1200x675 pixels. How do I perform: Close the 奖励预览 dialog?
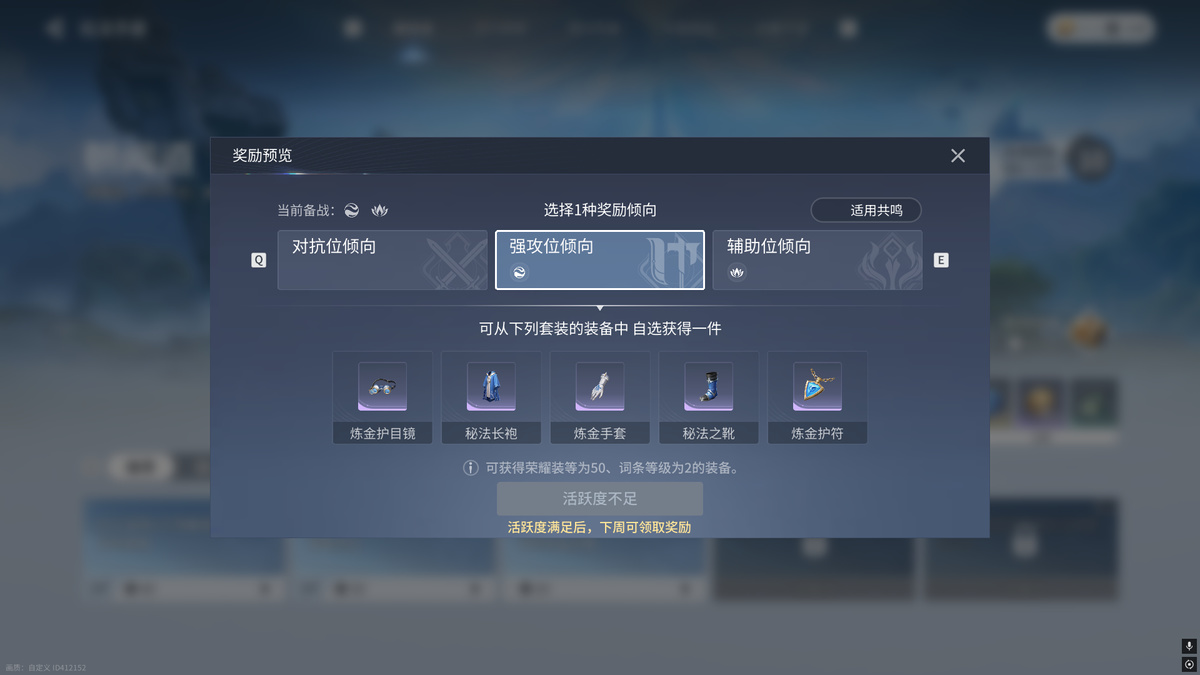[958, 155]
